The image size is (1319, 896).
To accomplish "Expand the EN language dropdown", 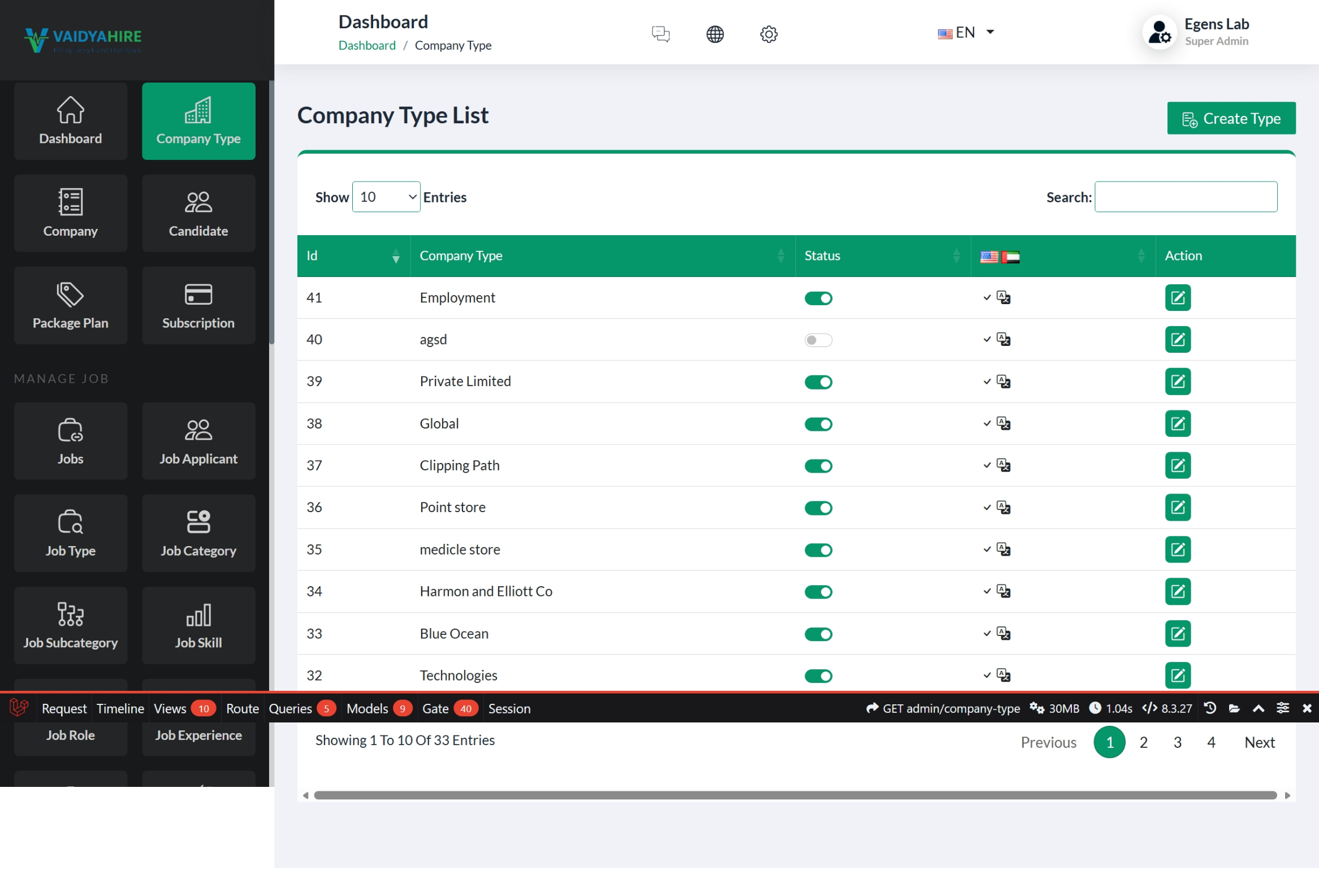I will tap(966, 32).
